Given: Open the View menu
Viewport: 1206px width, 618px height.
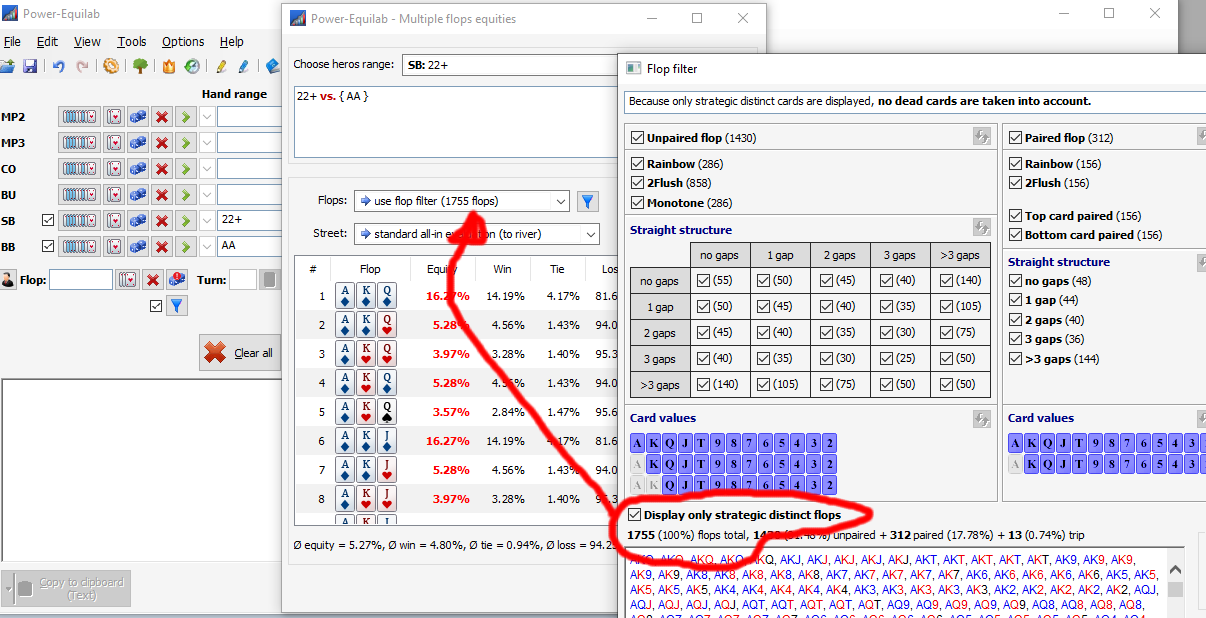Looking at the screenshot, I should click(x=87, y=42).
